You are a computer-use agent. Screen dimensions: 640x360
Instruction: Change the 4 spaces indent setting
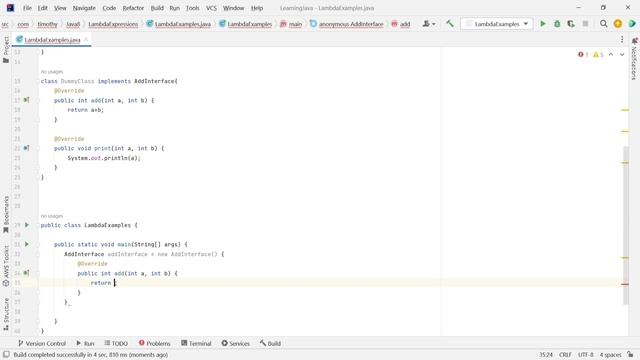(x=610, y=355)
